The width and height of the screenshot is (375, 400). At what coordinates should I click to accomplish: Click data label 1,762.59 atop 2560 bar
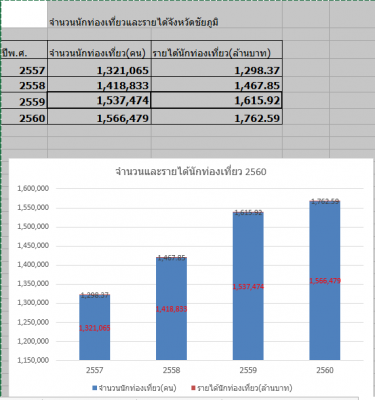pyautogui.click(x=325, y=201)
